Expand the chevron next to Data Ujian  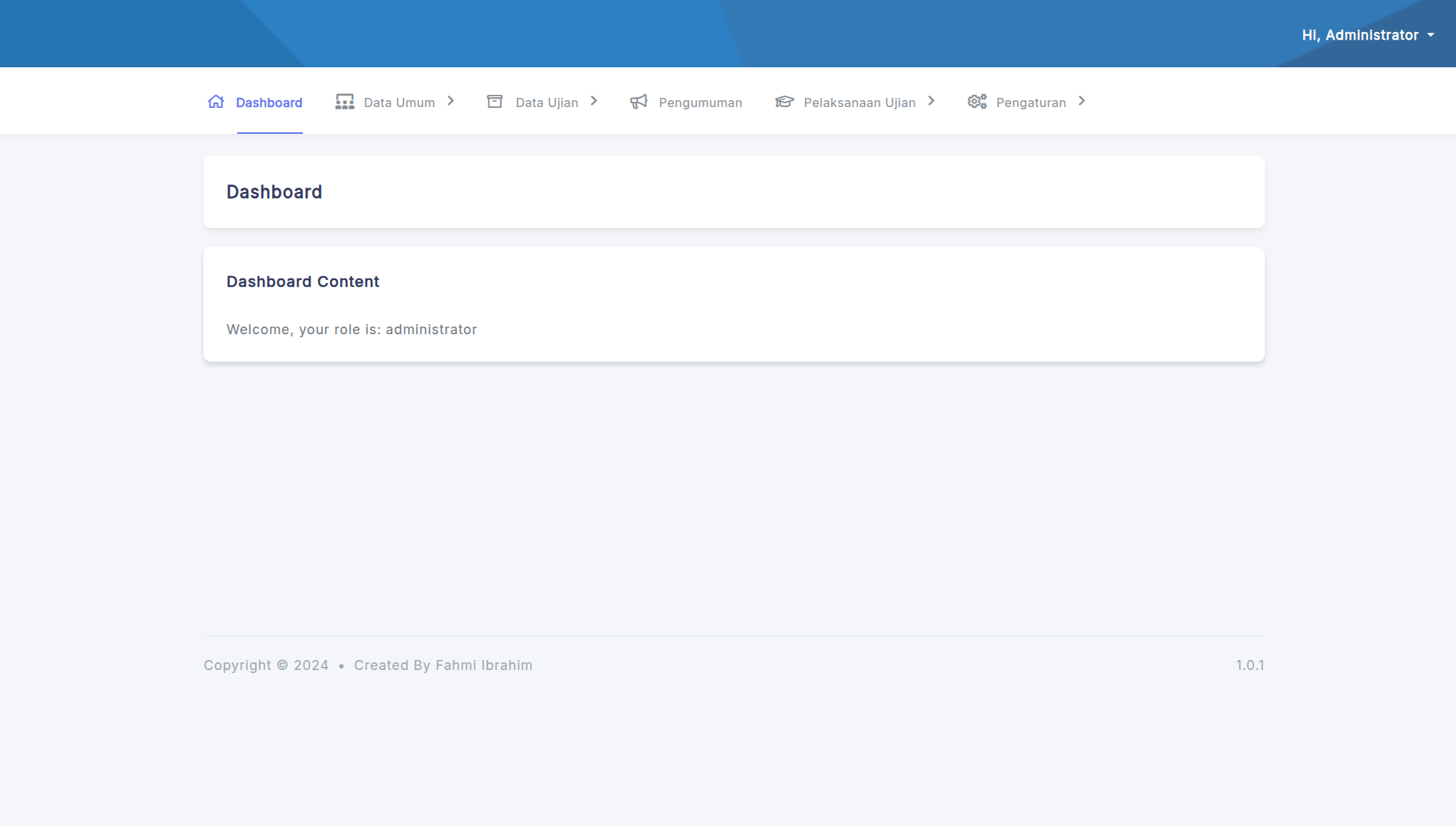pyautogui.click(x=594, y=101)
